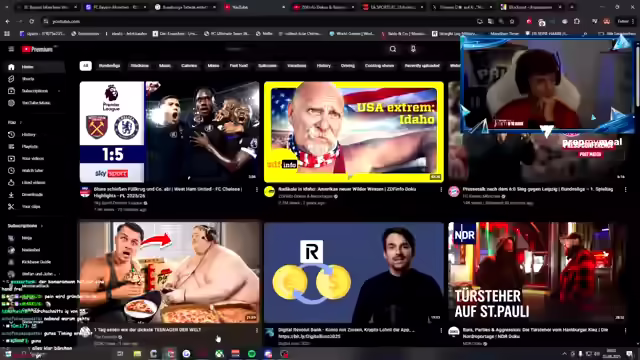Go back with browser back arrow
640x360 pixels.
point(7,21)
